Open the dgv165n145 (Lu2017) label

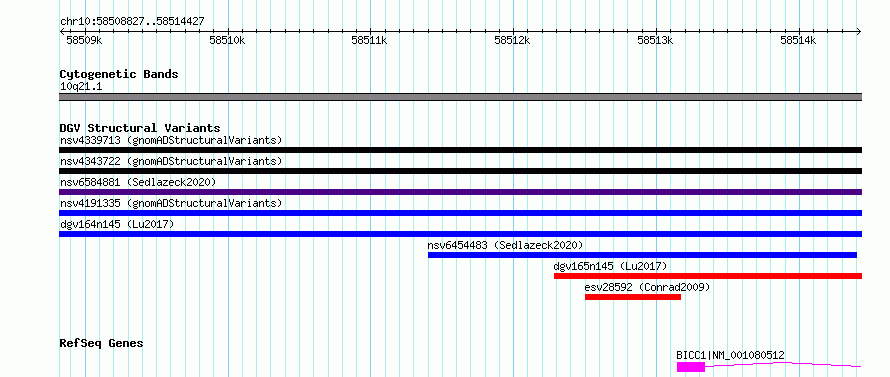point(610,266)
